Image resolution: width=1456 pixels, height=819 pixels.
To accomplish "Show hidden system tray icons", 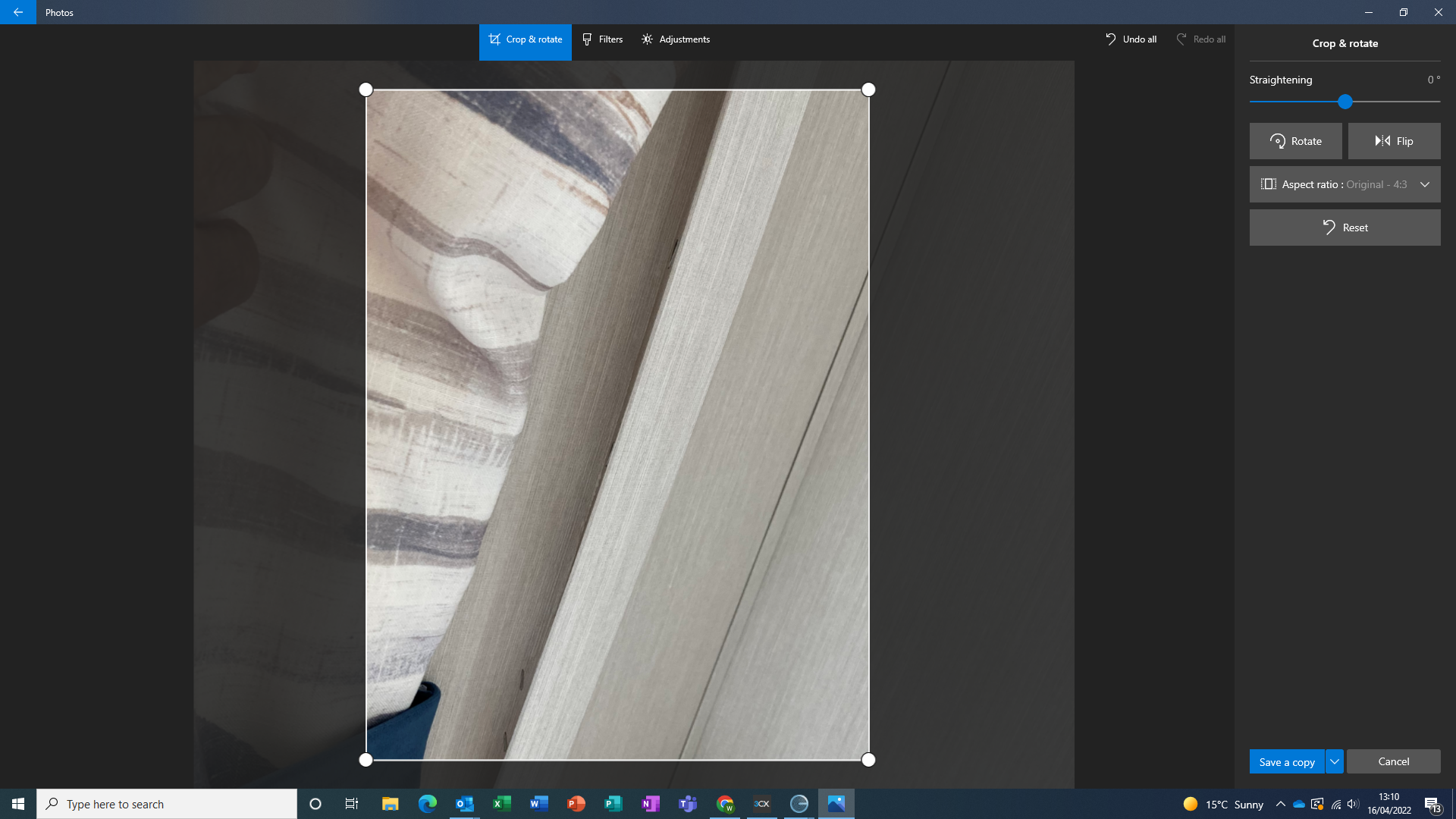I will pyautogui.click(x=1280, y=804).
